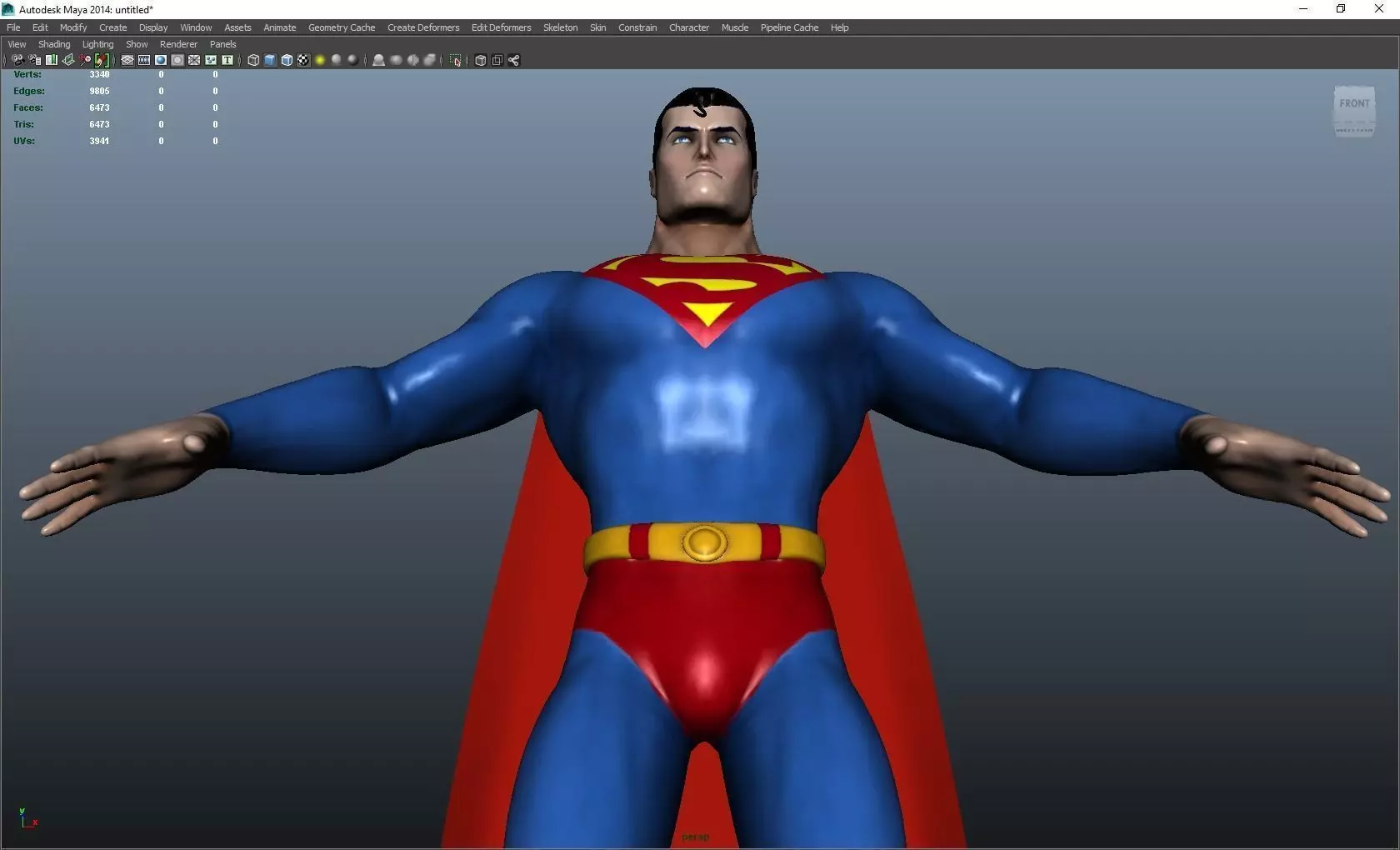Open Camera Attributes from panel toolbar

[34, 60]
